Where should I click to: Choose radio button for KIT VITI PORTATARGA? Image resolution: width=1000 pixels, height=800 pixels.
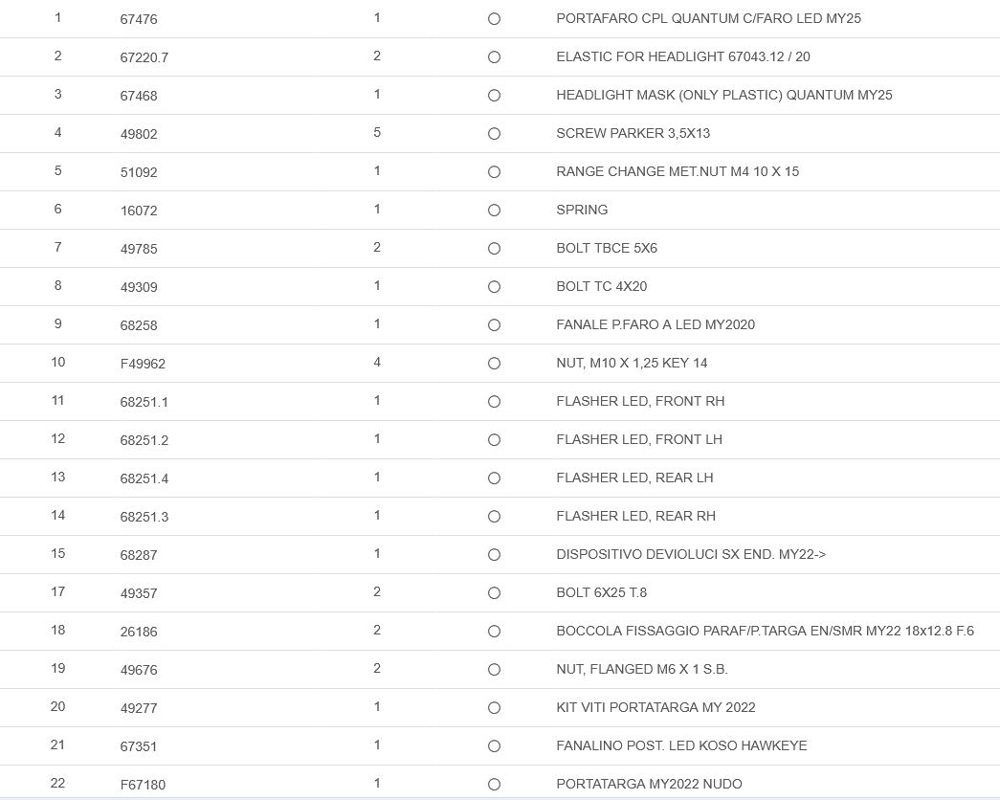click(494, 708)
